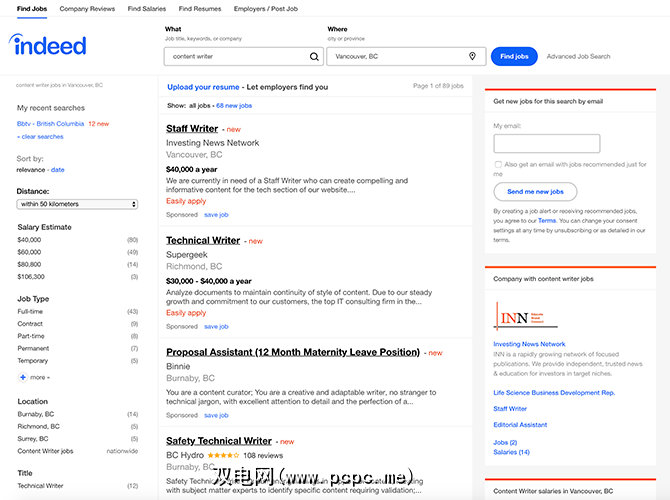Click Send me new jobs button
Screen dimensions: 670x500
pyautogui.click(x=535, y=192)
